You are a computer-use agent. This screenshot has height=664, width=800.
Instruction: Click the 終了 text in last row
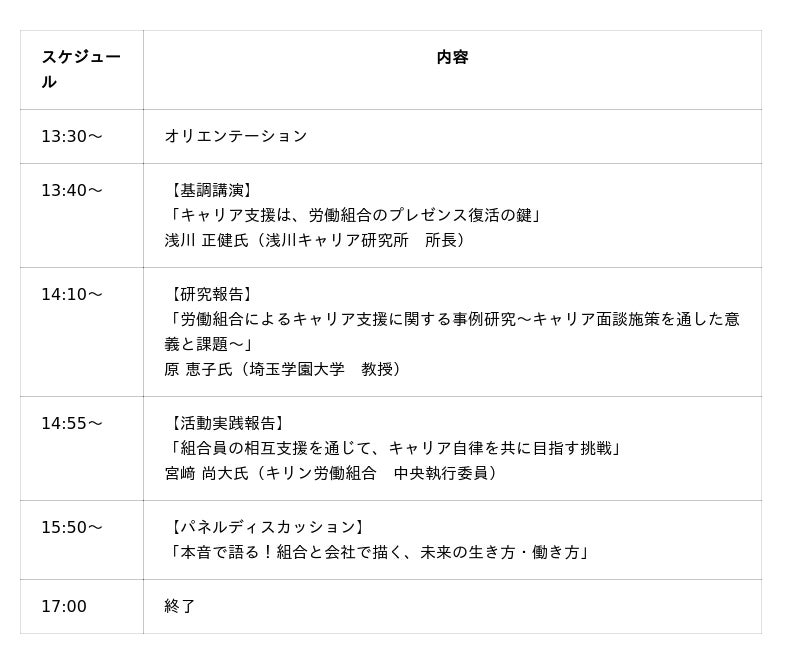(x=180, y=606)
